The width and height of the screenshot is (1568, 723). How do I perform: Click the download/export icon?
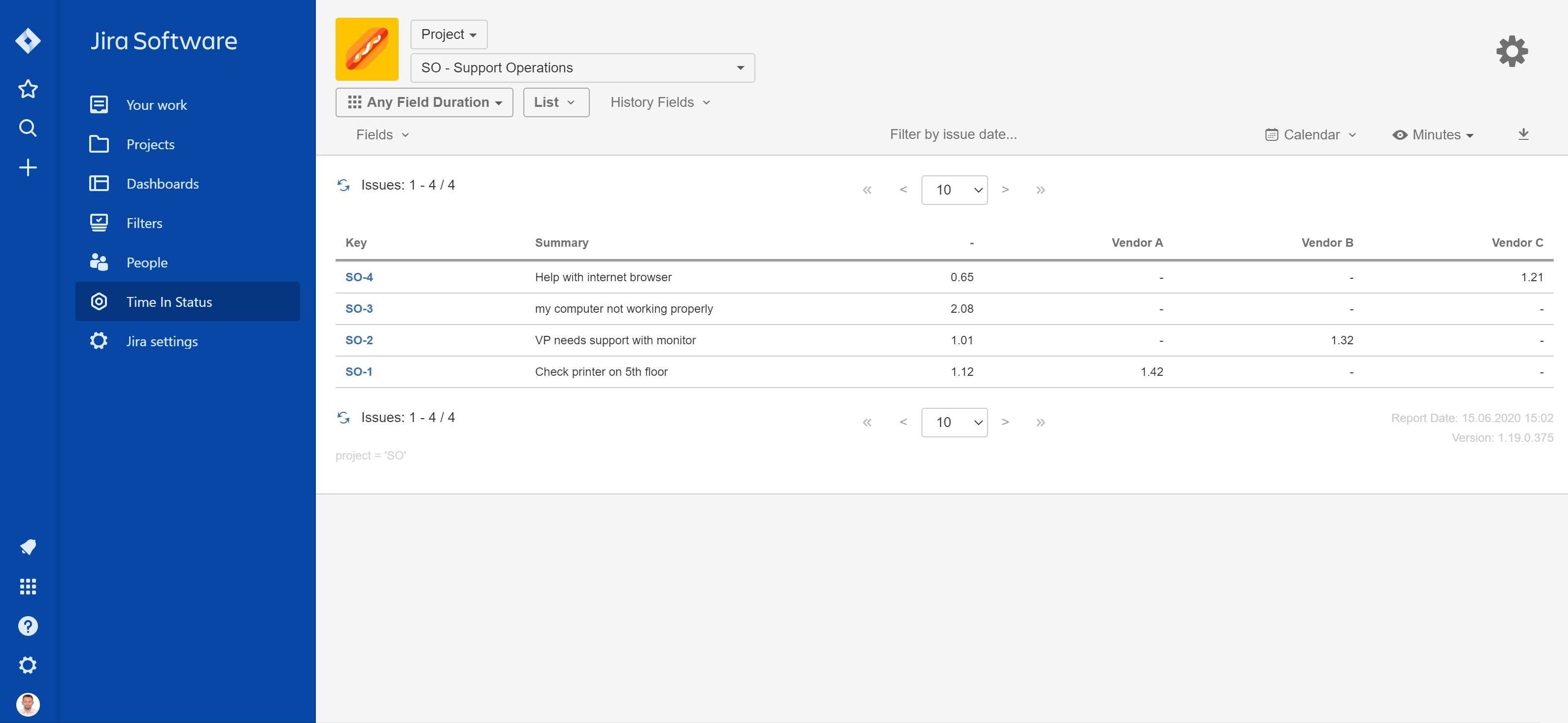[1524, 134]
